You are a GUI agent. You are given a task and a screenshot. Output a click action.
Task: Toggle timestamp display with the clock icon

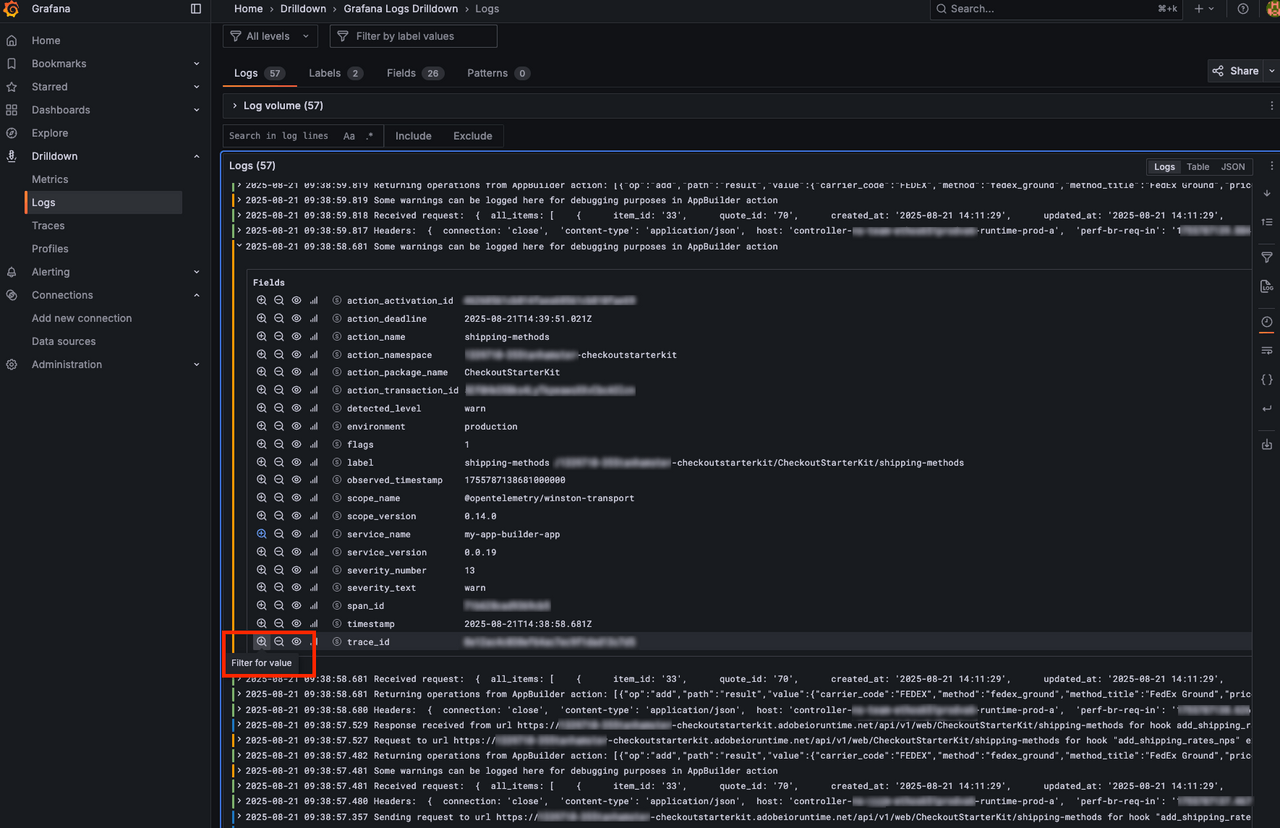[x=1266, y=321]
